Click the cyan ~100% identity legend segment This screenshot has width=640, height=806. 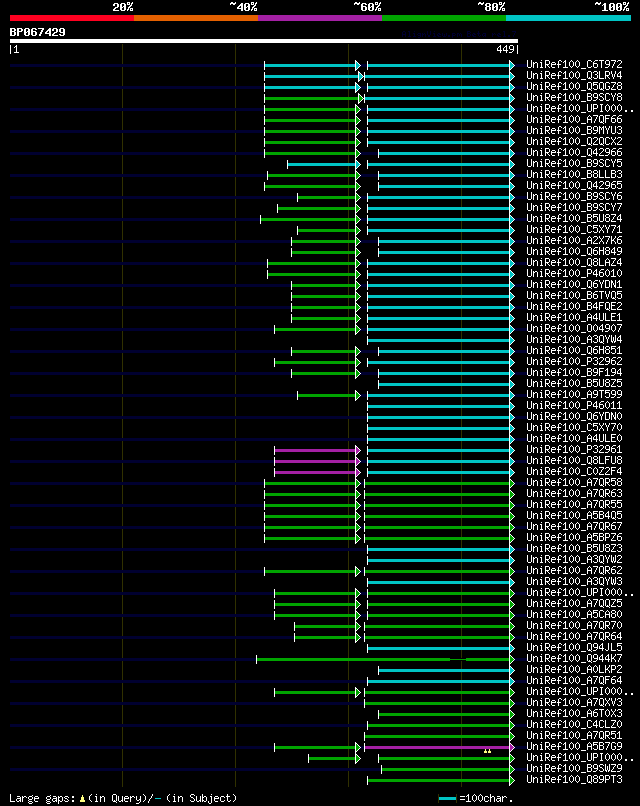(569, 18)
